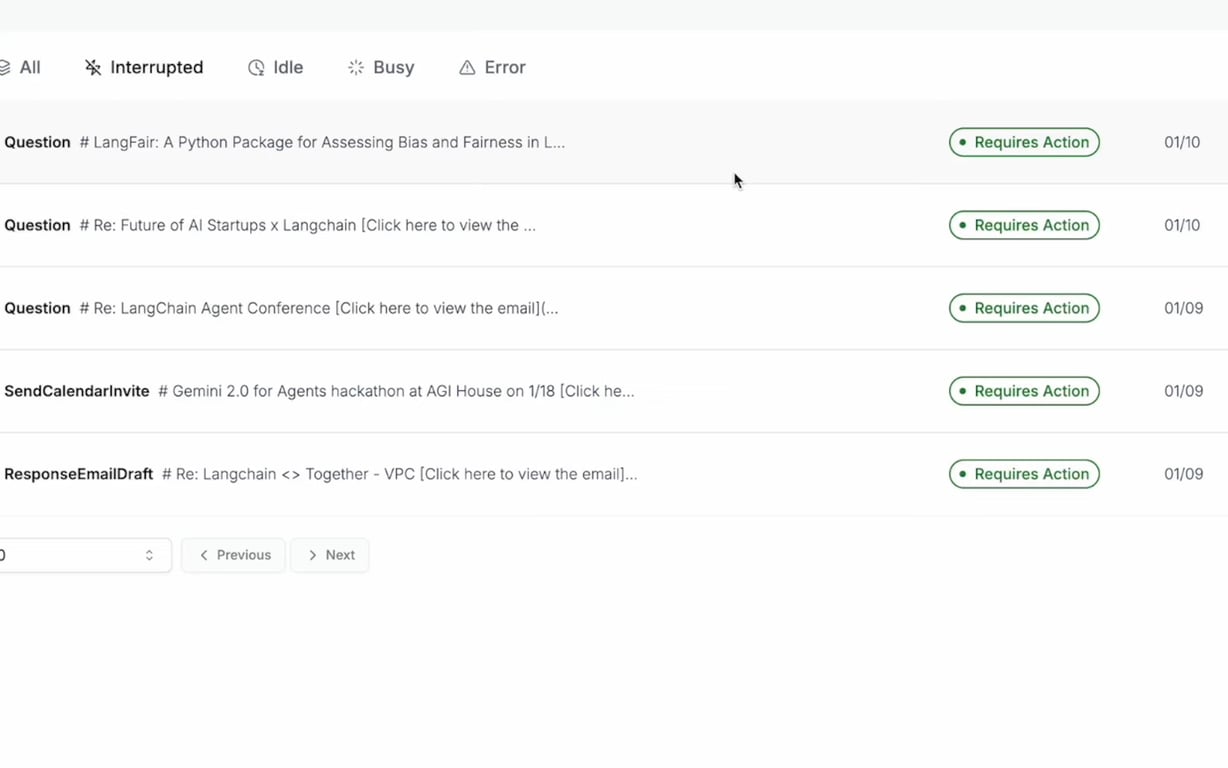Open the ResponseEmailDraft Together VPC thread

399,474
